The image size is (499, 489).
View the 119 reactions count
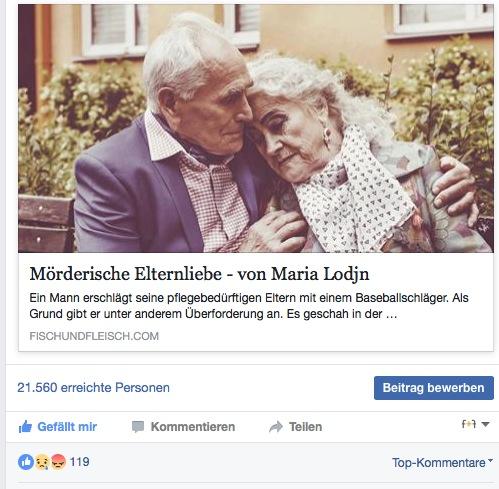(79, 462)
